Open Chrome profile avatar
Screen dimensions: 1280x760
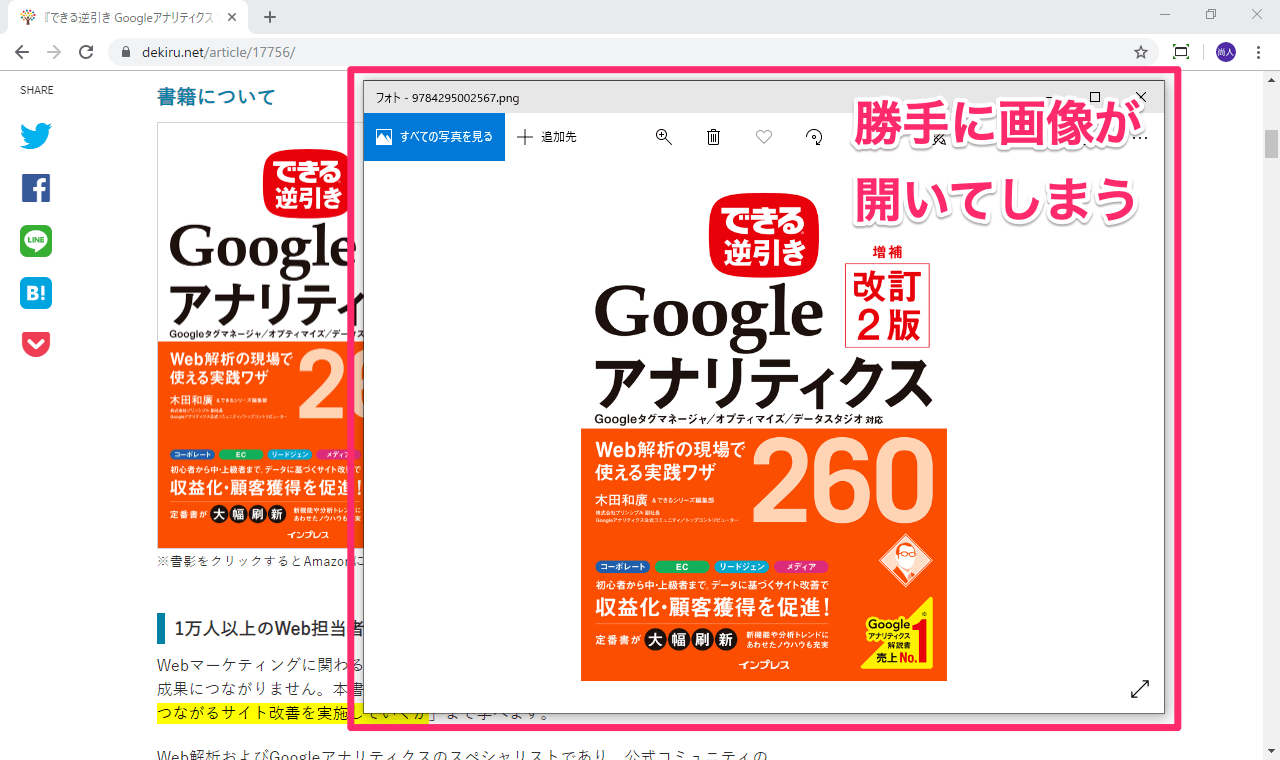pos(1226,52)
